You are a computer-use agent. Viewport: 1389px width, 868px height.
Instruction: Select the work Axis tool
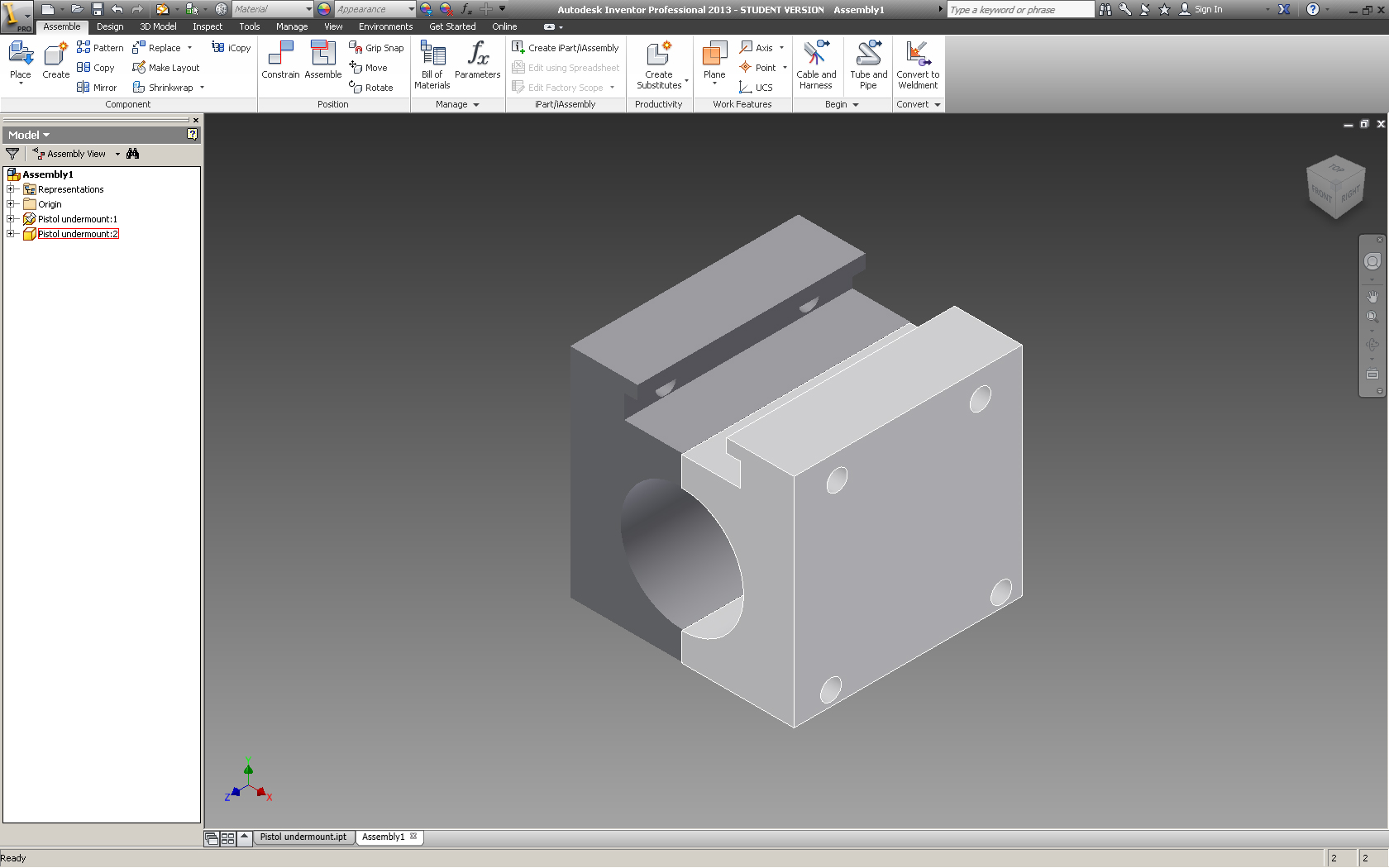point(757,48)
